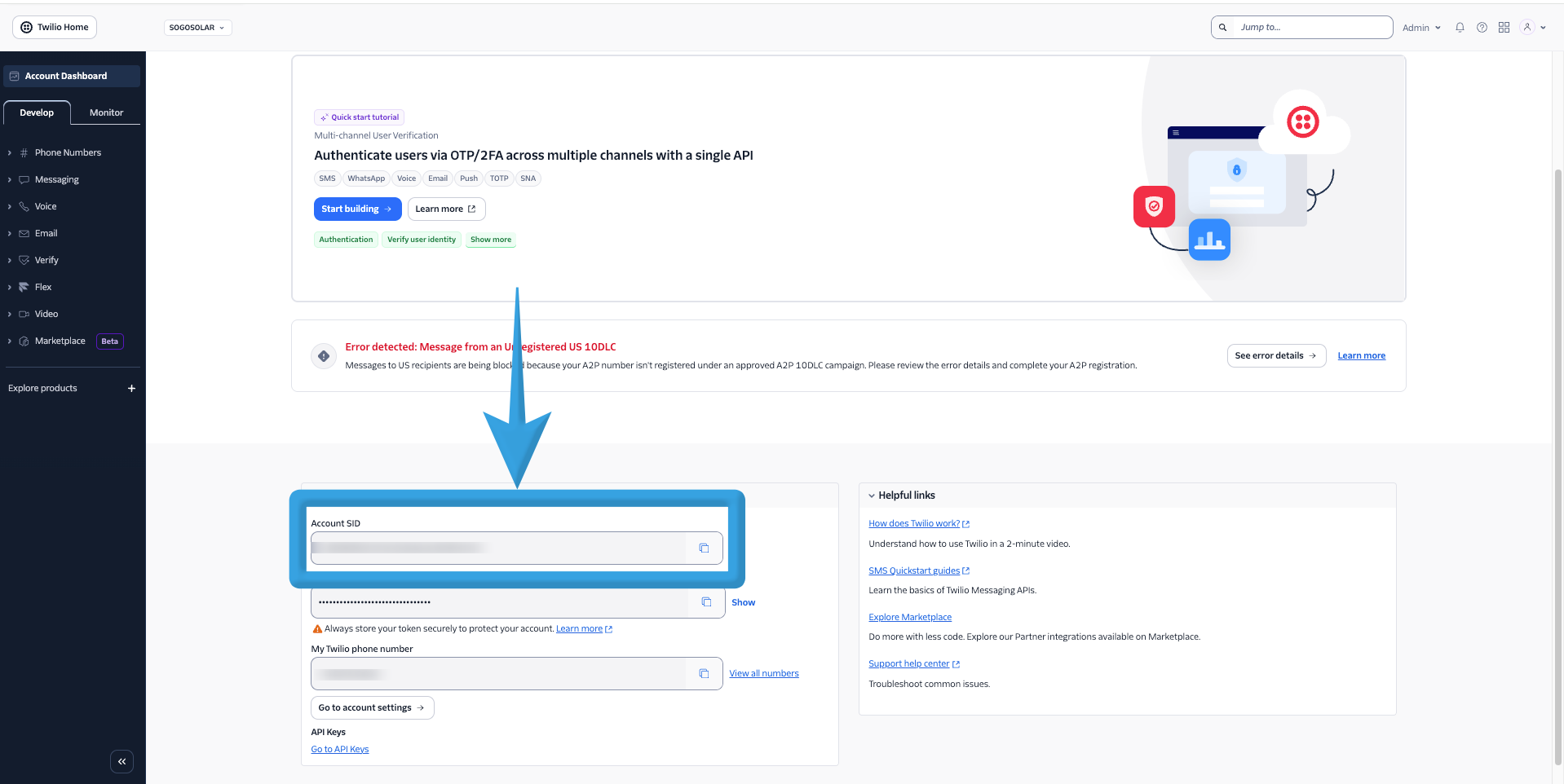Open the Phone Numbers section
Image resolution: width=1564 pixels, height=784 pixels.
(68, 152)
